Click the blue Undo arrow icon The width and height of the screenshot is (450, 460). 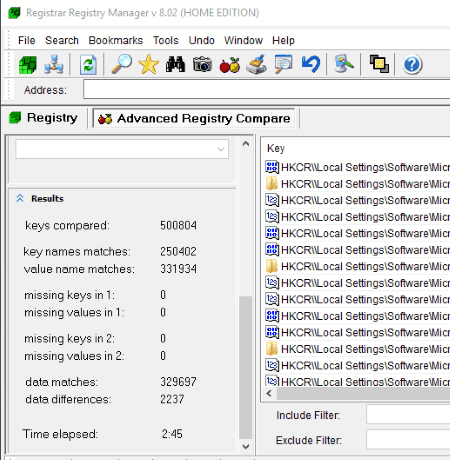pos(311,64)
